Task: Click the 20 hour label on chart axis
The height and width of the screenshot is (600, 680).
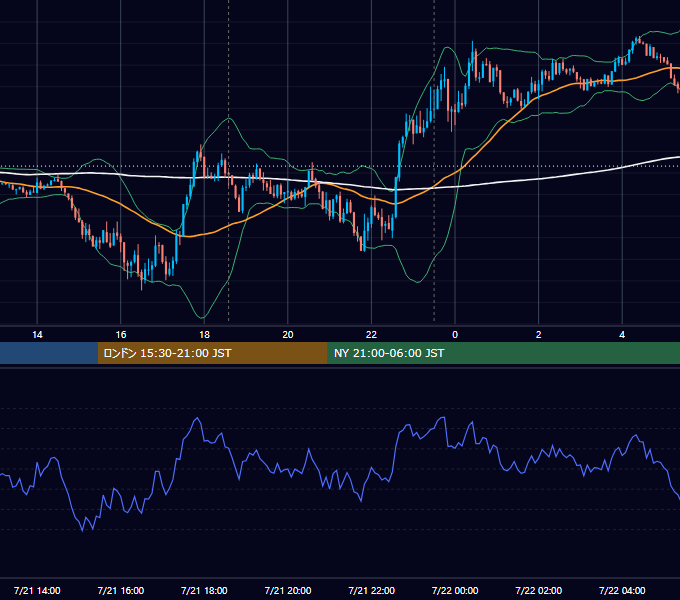Action: [288, 335]
